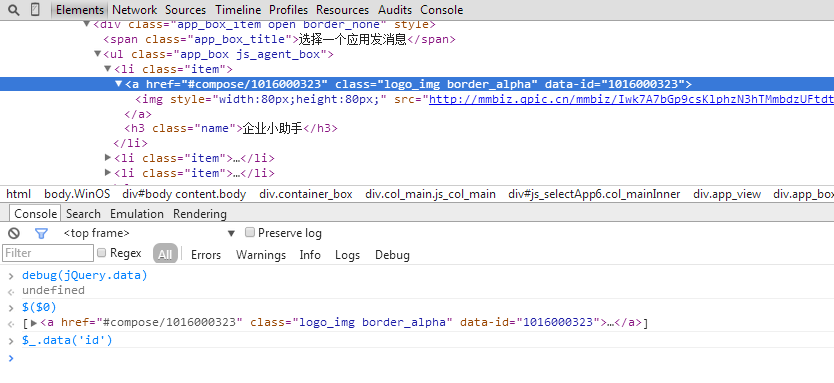Open the Resources tab

point(343,10)
